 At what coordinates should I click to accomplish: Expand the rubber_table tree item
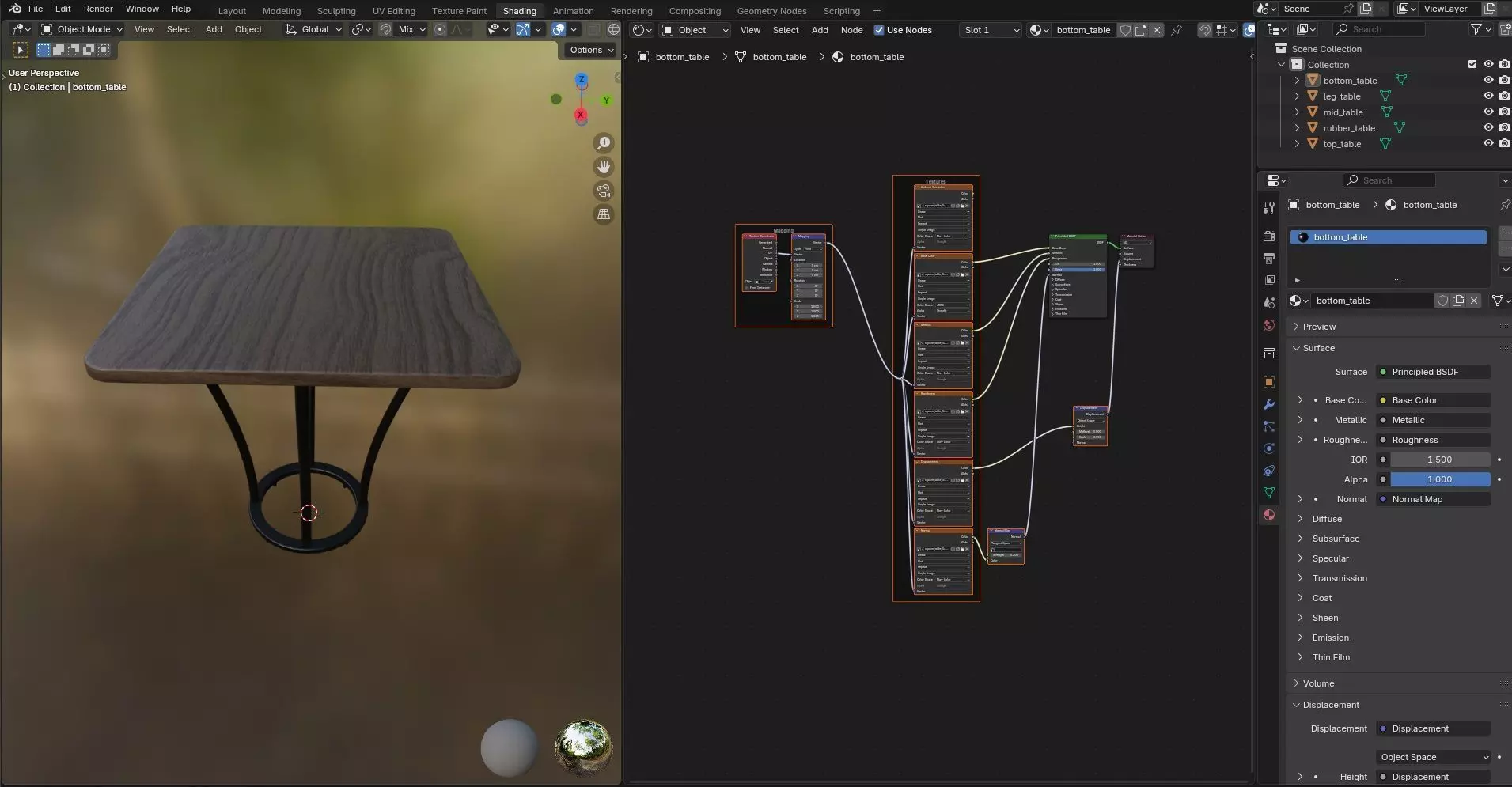[x=1297, y=128]
